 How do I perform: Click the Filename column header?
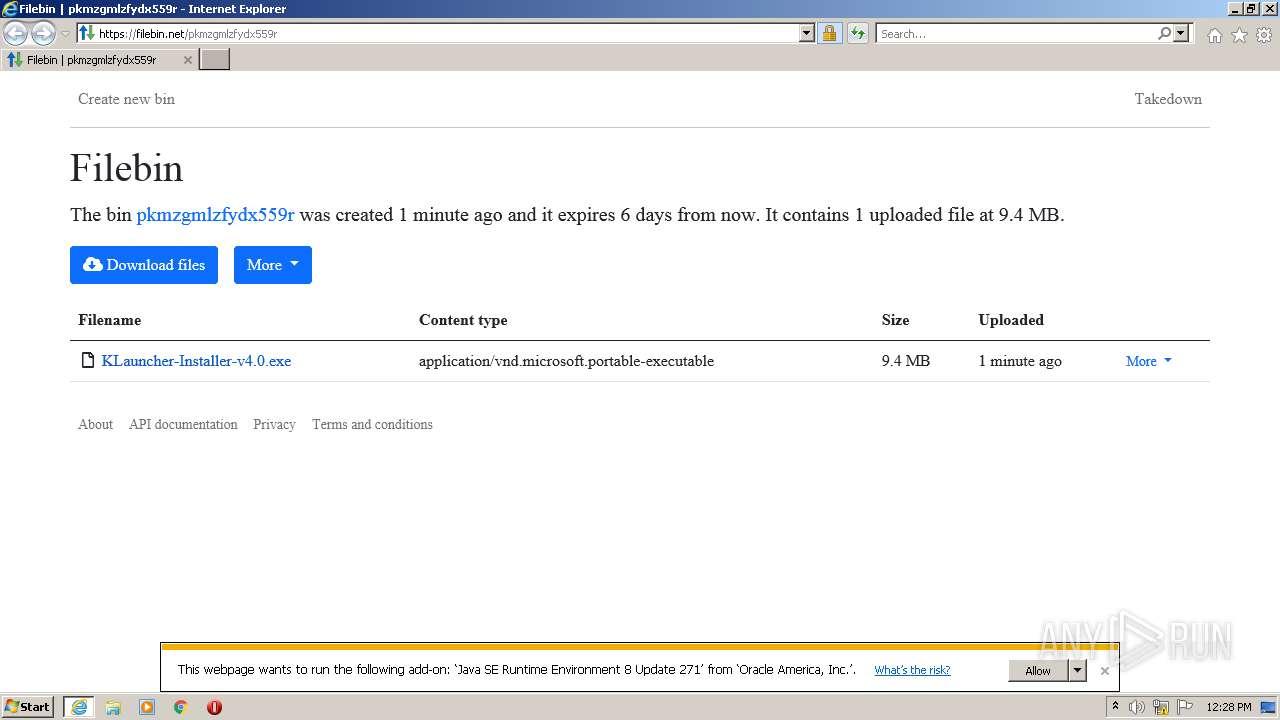pyautogui.click(x=110, y=320)
